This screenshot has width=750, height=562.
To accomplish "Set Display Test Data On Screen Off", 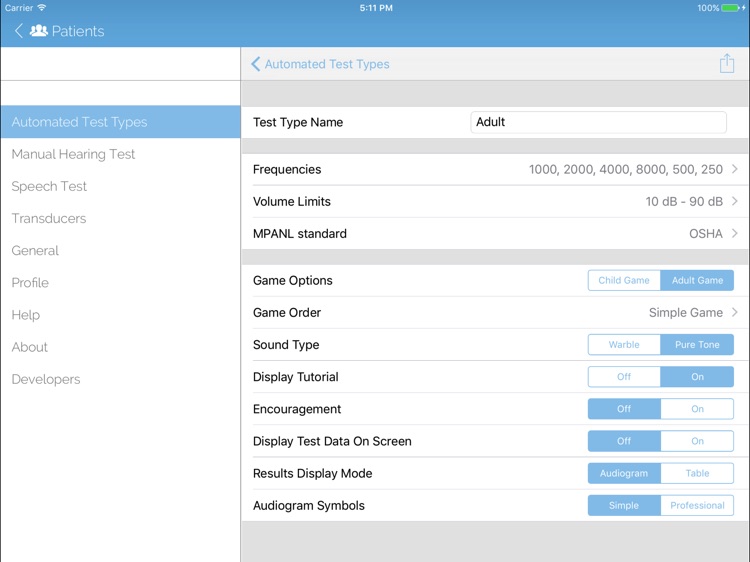I will [624, 441].
